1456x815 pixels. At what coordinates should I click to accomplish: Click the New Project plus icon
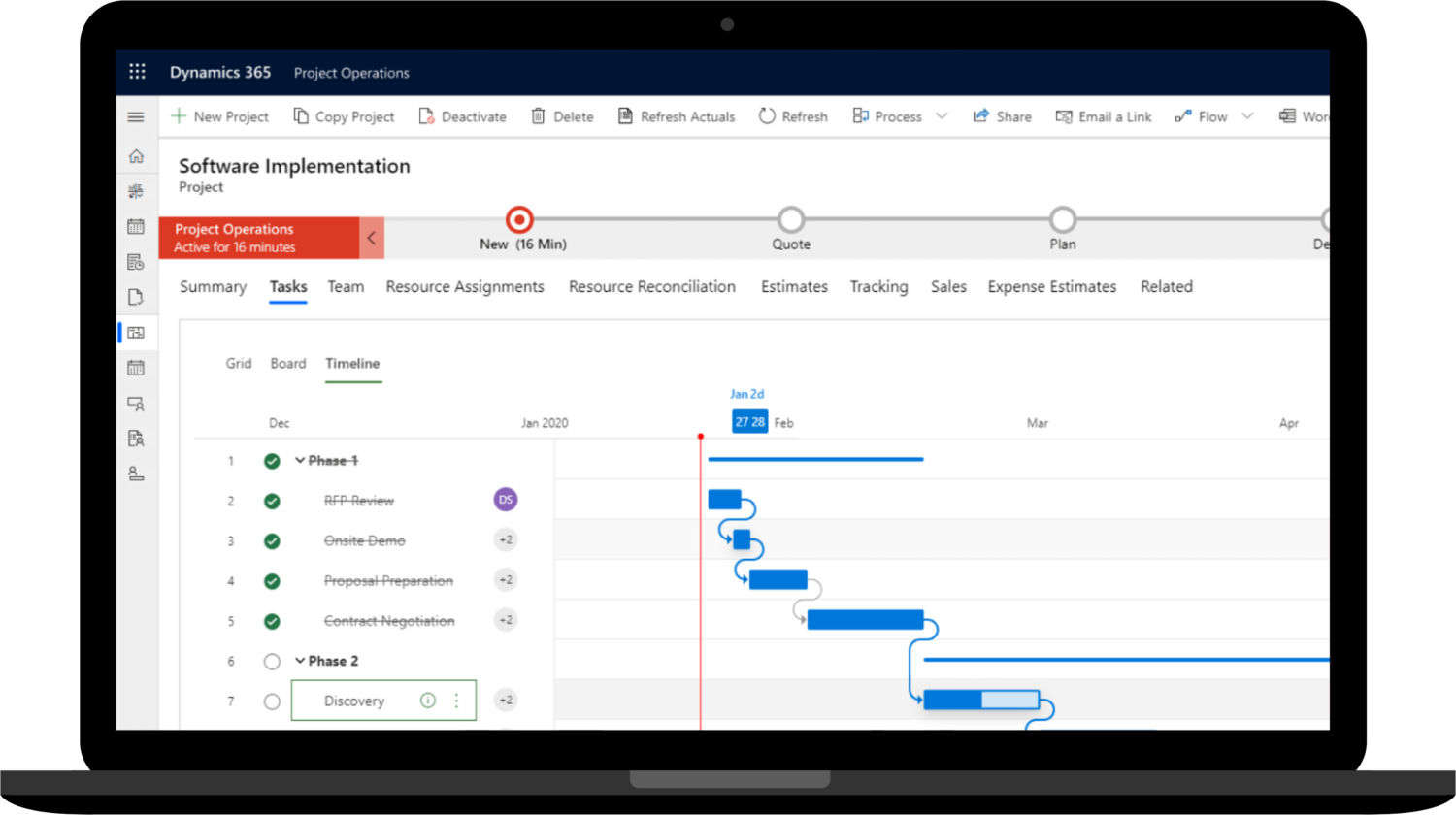coord(179,116)
